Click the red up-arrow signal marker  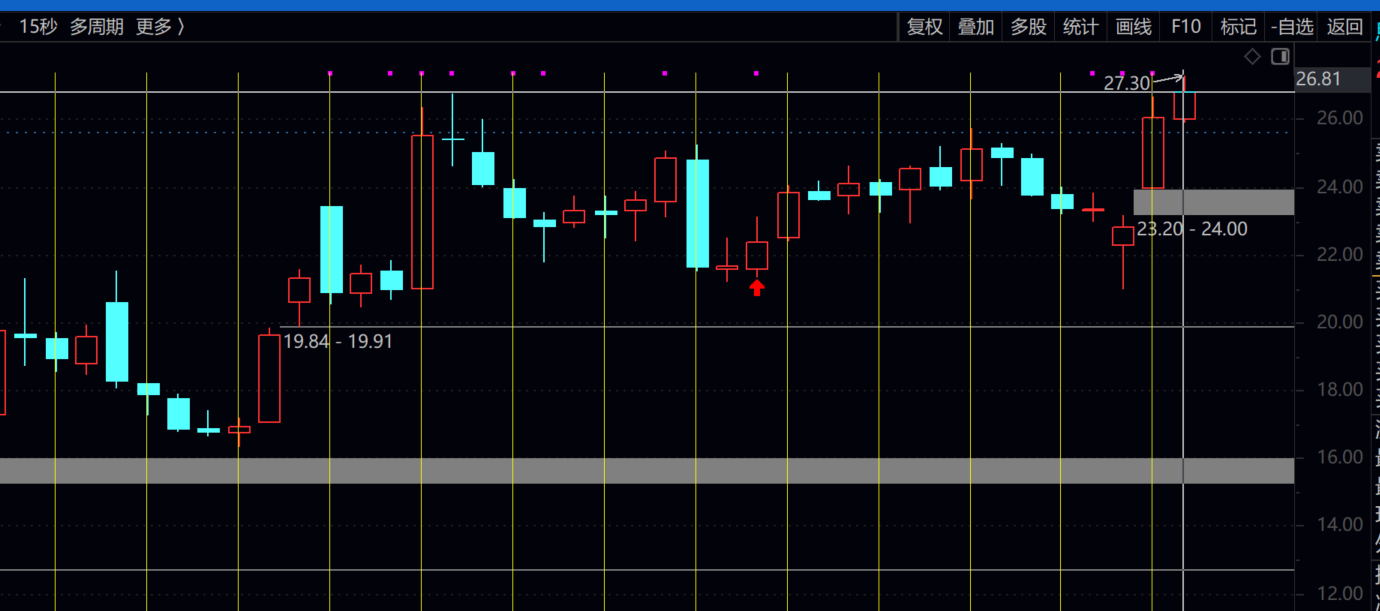[x=757, y=288]
